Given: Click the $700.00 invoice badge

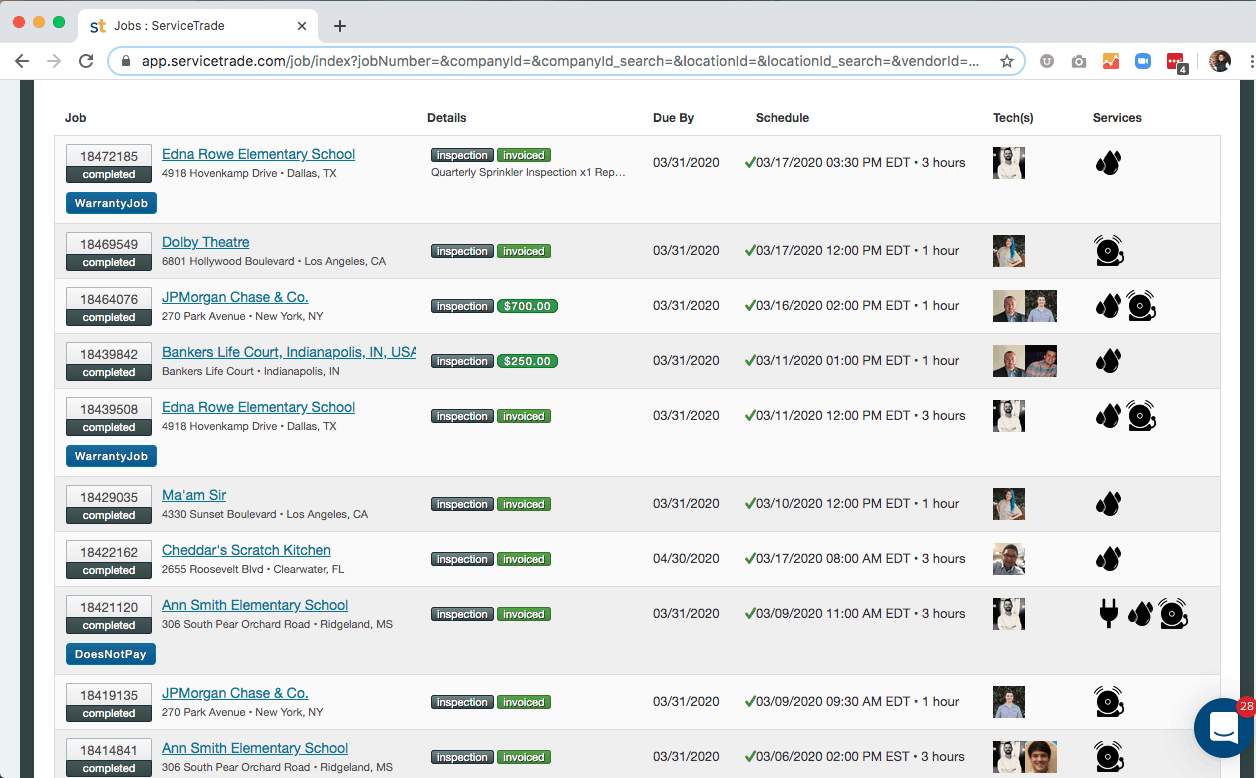Looking at the screenshot, I should tap(527, 306).
